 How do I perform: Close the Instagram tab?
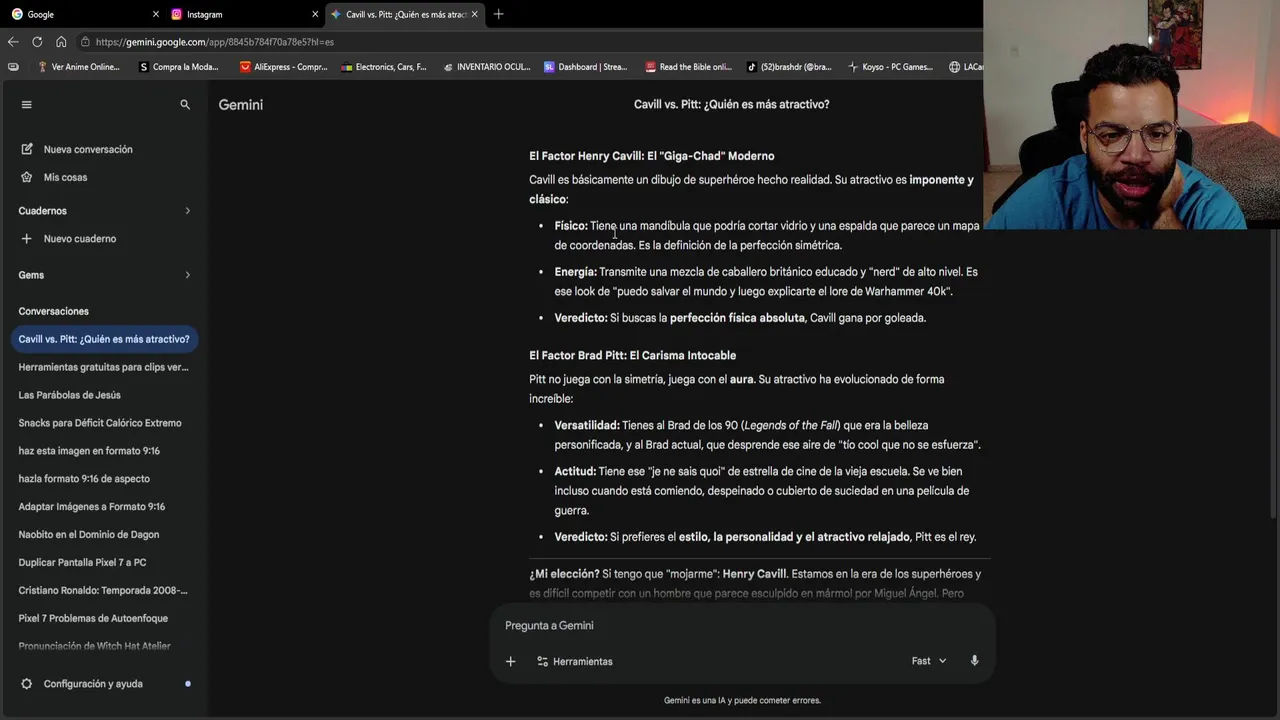pyautogui.click(x=315, y=14)
